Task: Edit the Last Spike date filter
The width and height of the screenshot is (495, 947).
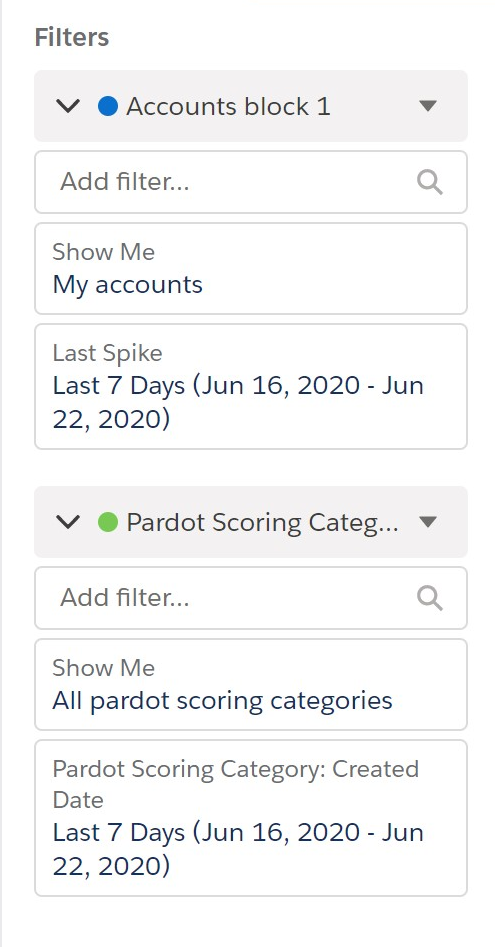Action: [251, 387]
